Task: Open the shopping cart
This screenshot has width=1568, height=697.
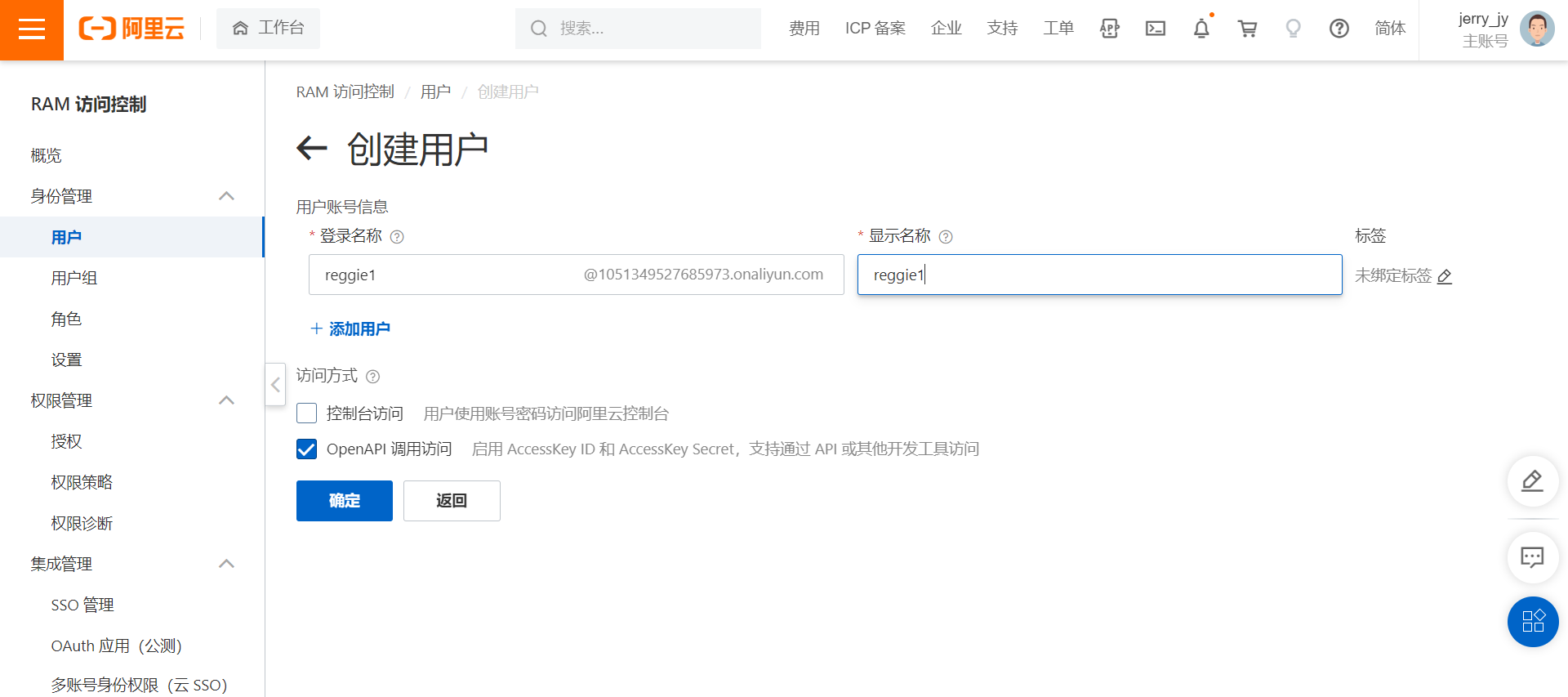Action: [x=1247, y=29]
